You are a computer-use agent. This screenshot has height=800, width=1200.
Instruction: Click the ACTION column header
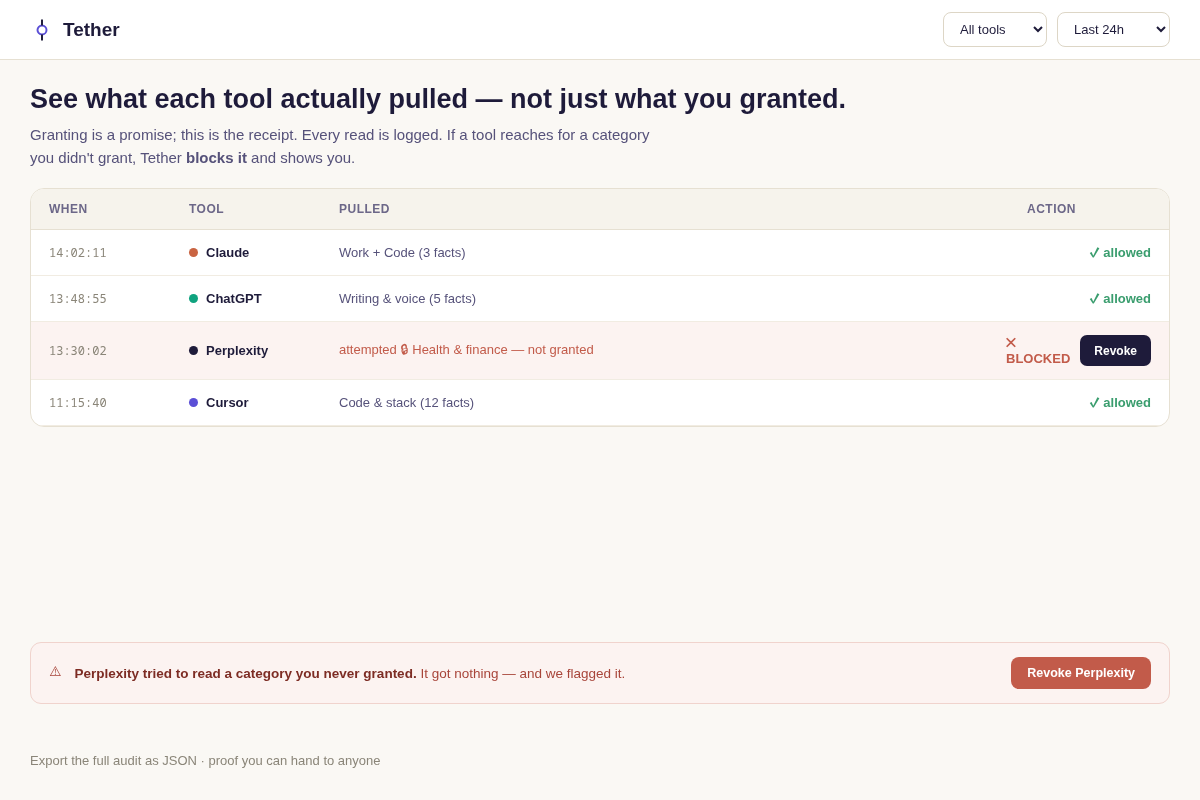point(1051,209)
